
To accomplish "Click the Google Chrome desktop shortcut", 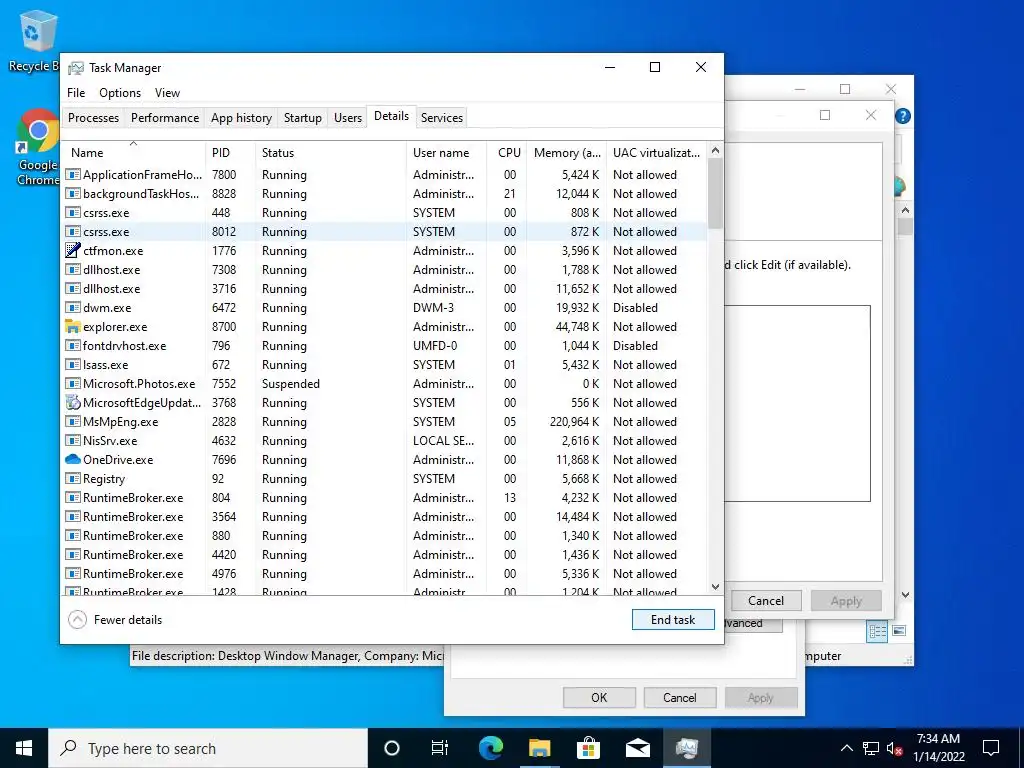I will (38, 148).
